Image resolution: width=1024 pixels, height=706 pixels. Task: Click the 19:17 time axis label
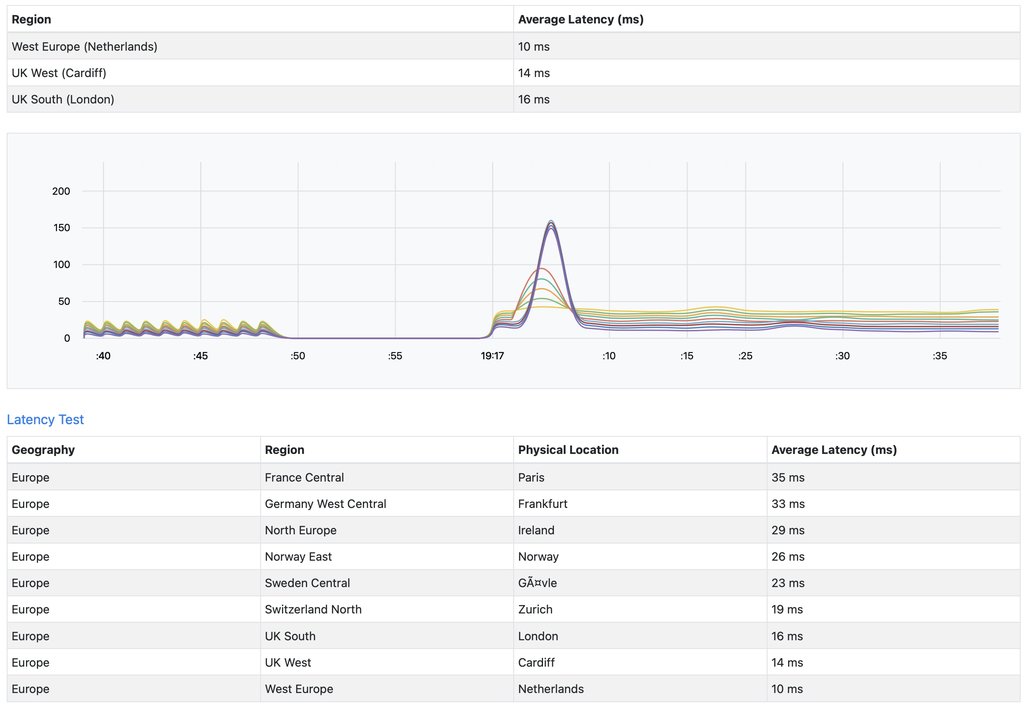pos(493,356)
